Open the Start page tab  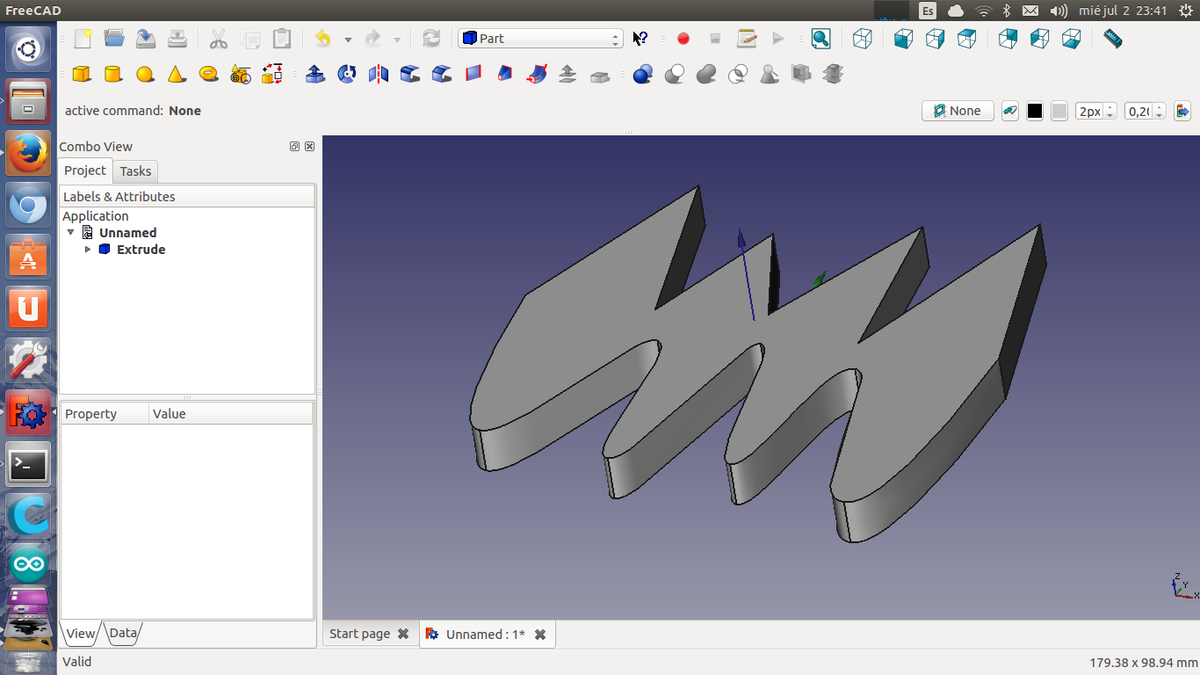click(360, 634)
